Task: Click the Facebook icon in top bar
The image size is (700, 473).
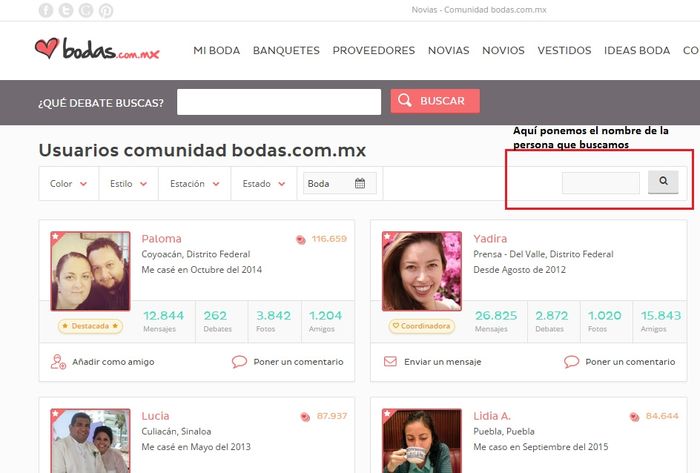Action: coord(46,11)
